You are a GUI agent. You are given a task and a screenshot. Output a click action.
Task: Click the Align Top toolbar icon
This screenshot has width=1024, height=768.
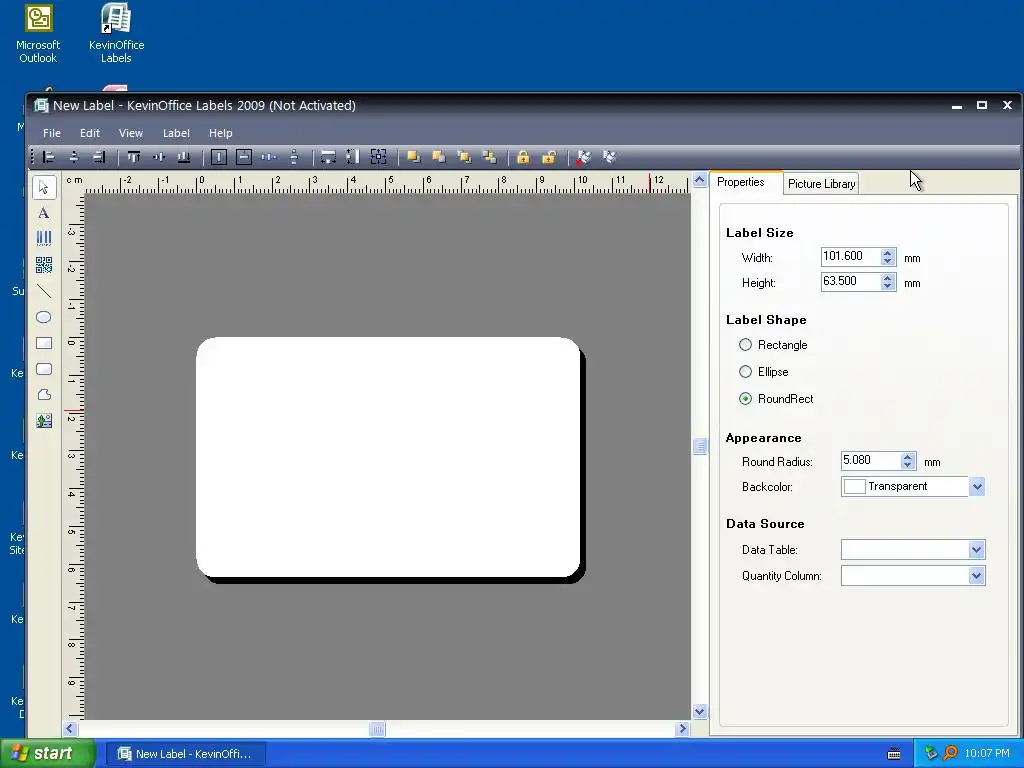pyautogui.click(x=134, y=157)
